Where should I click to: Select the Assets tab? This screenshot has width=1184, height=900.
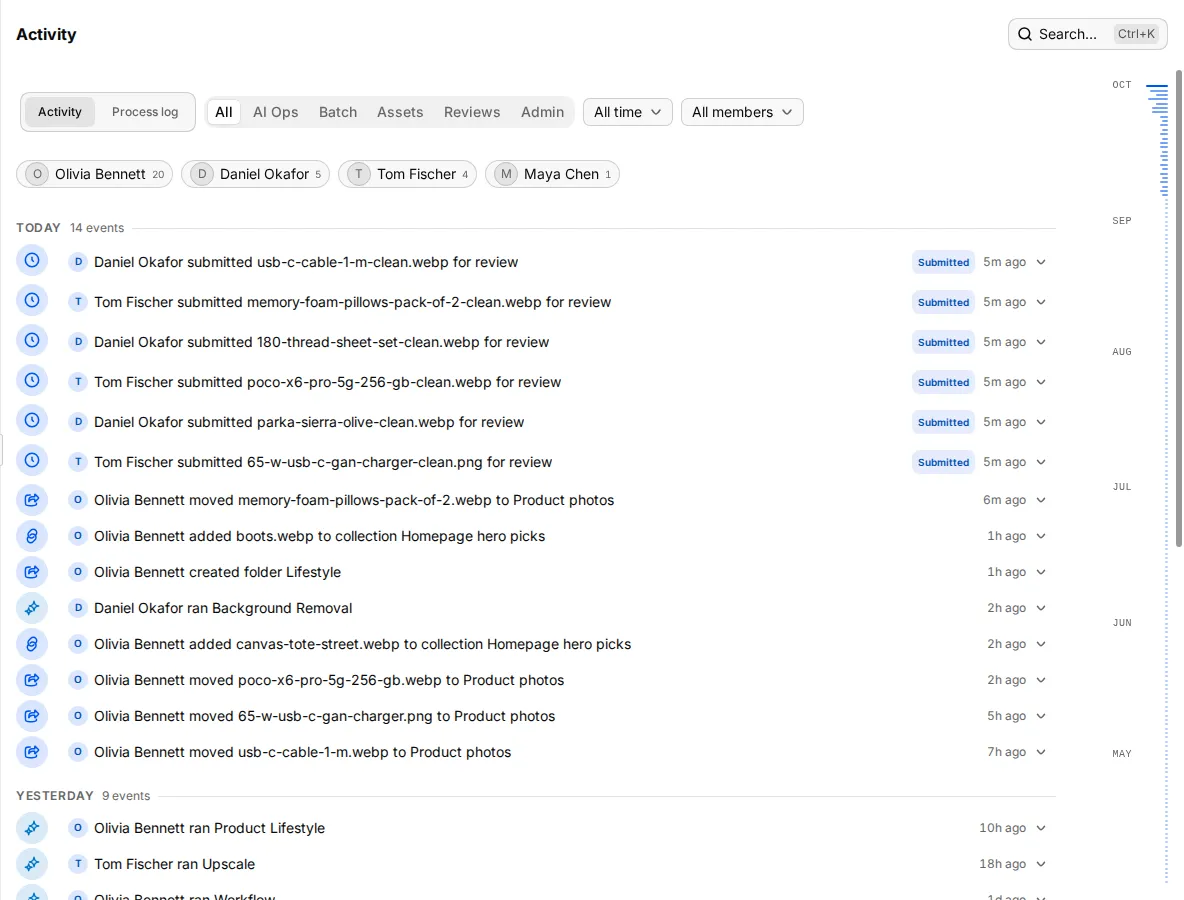[400, 112]
